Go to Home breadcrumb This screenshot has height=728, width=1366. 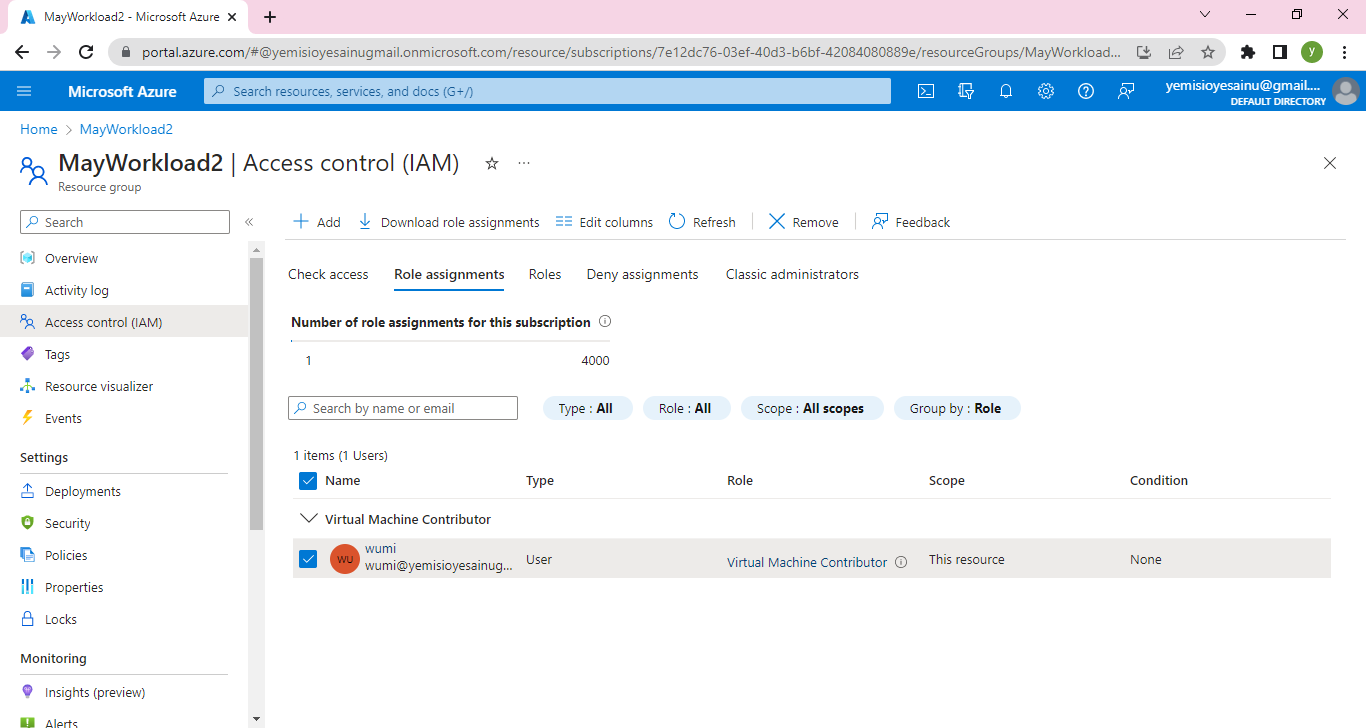pyautogui.click(x=39, y=129)
